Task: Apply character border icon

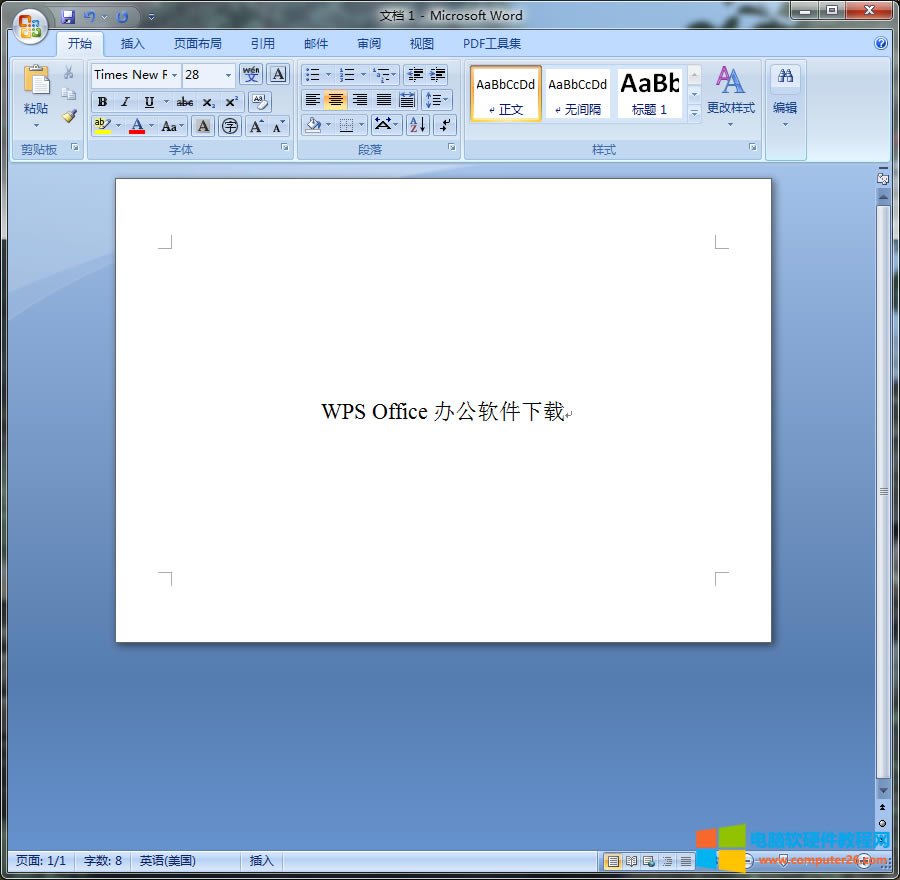Action: coord(278,74)
